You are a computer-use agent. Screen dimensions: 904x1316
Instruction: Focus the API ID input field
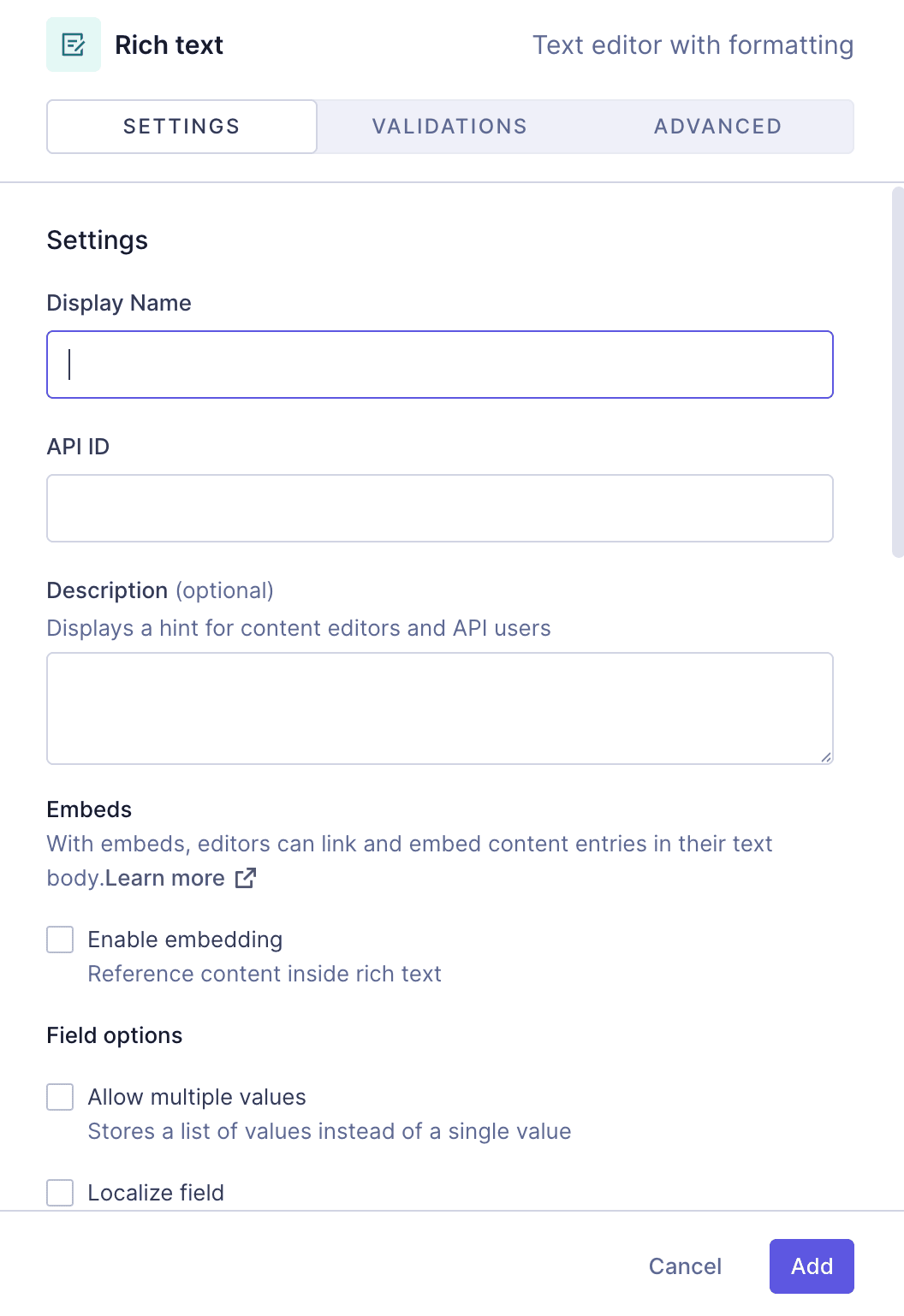tap(439, 507)
